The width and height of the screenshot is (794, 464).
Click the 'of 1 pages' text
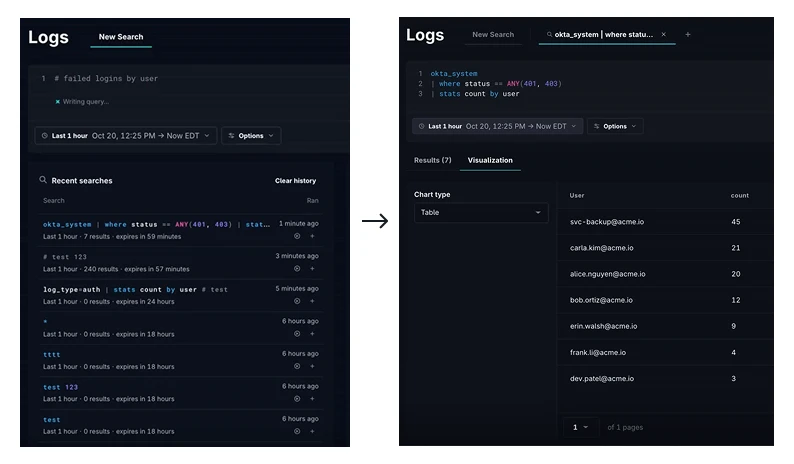[x=625, y=428]
